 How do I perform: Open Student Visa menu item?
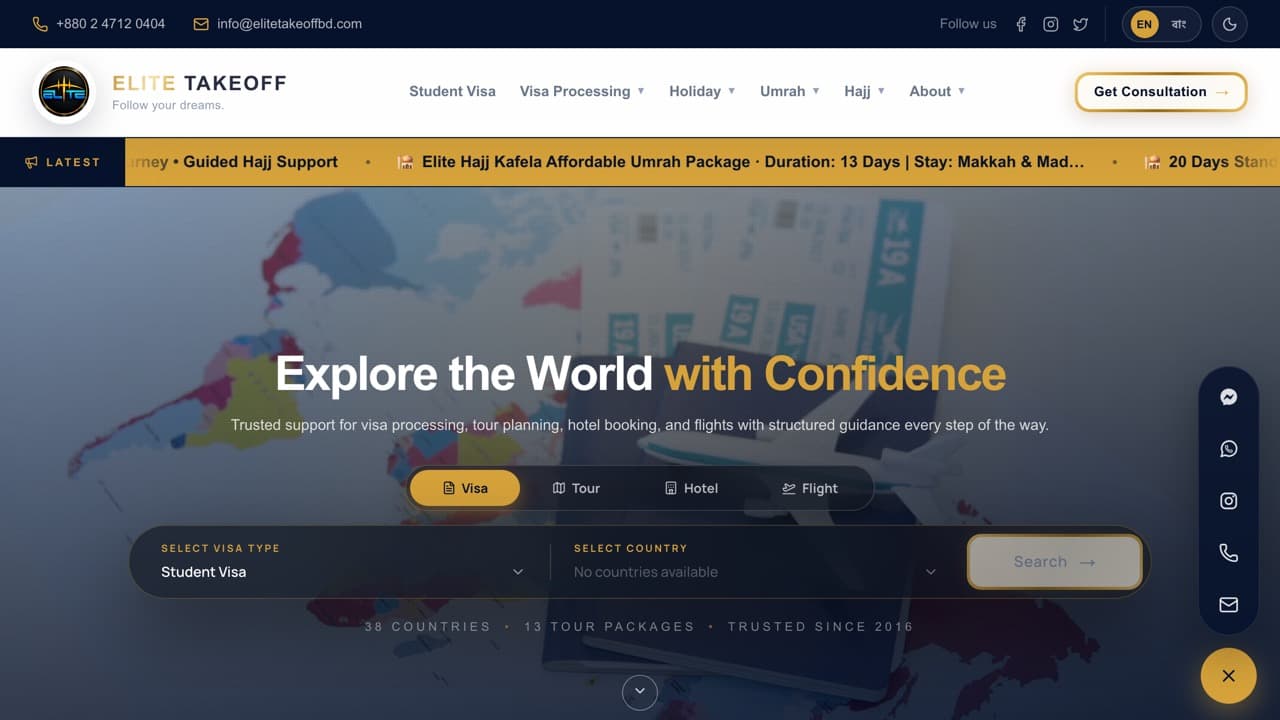click(452, 91)
